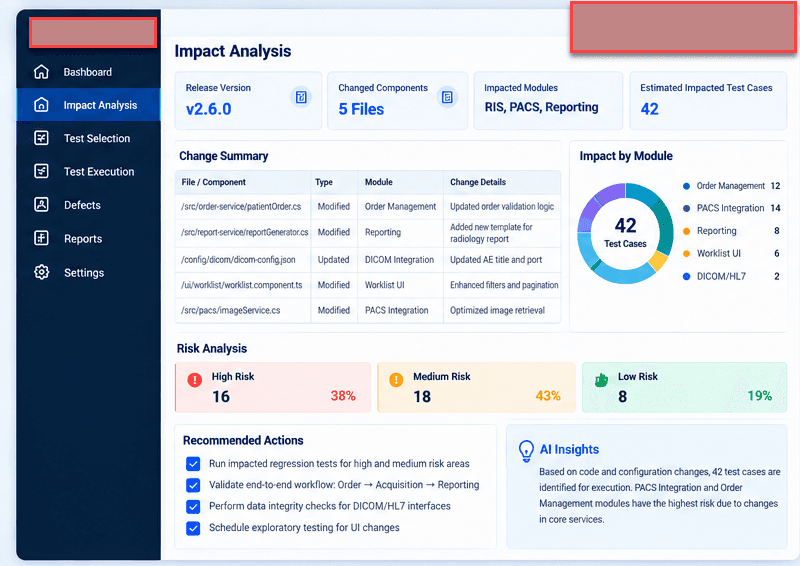The height and width of the screenshot is (566, 800).
Task: Toggle 'Perform data integrity checks' checkbox
Action: [x=193, y=506]
